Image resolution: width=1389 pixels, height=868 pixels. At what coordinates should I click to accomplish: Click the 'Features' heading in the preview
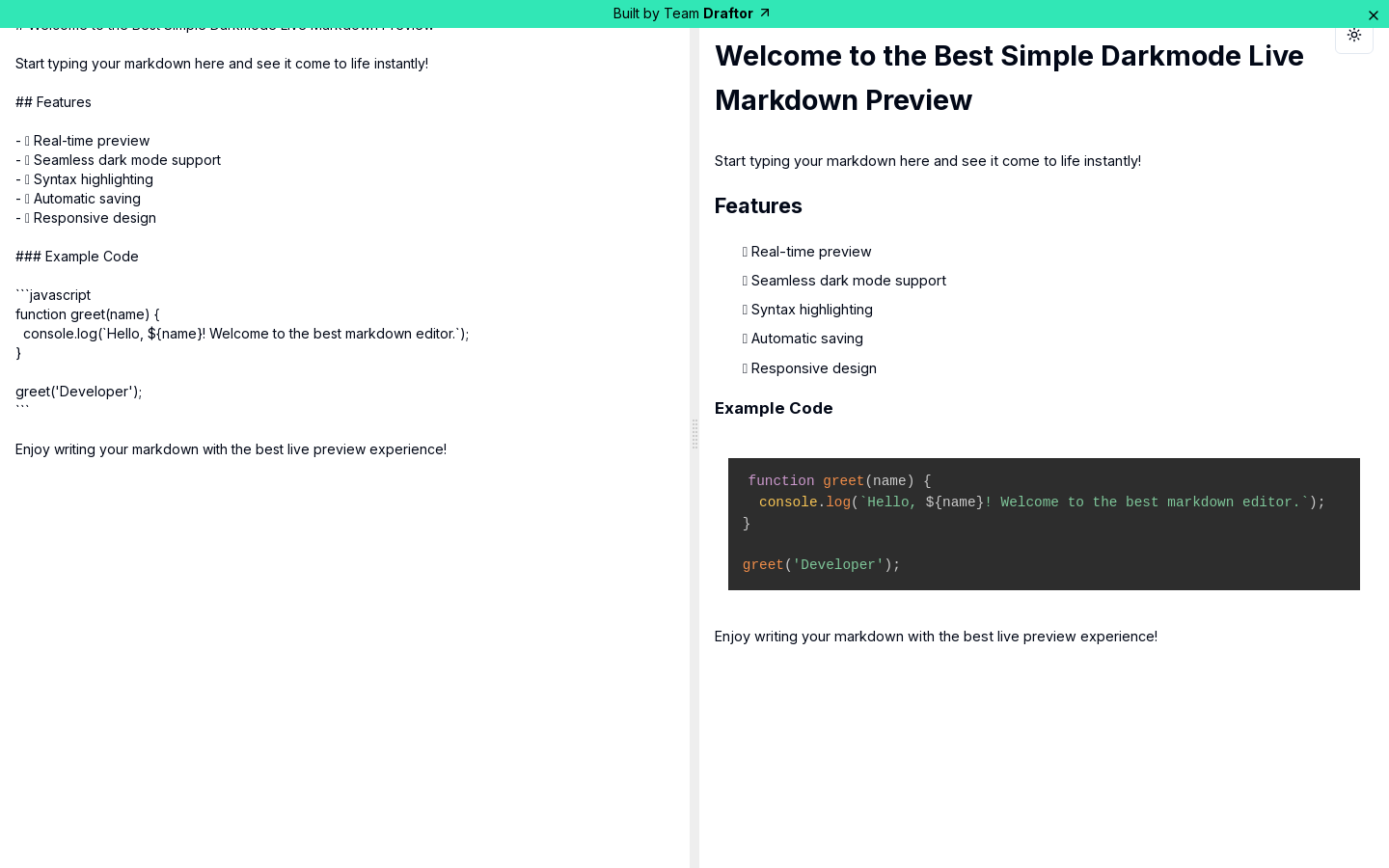pyautogui.click(x=758, y=205)
